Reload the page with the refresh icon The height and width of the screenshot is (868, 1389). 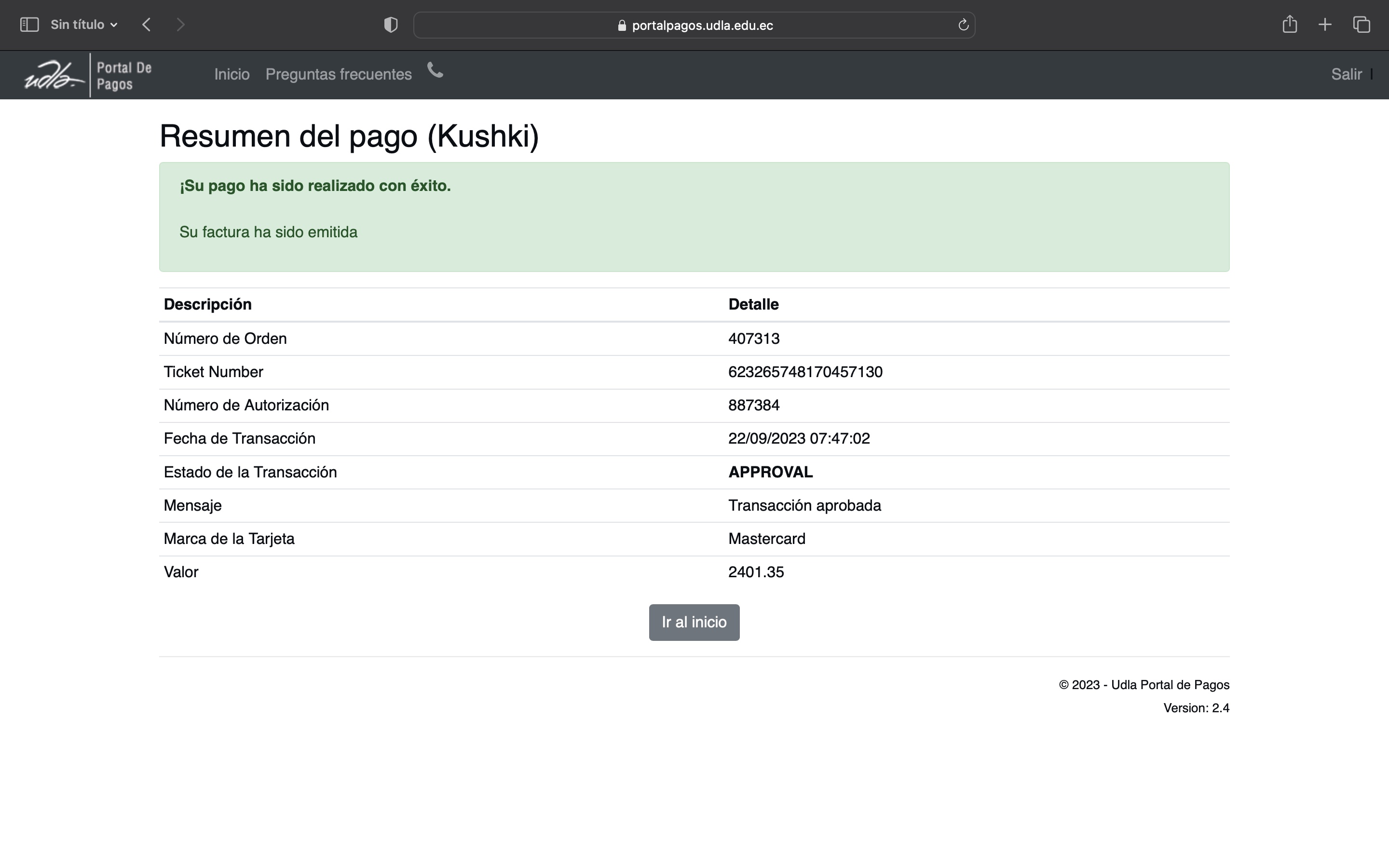click(x=963, y=25)
